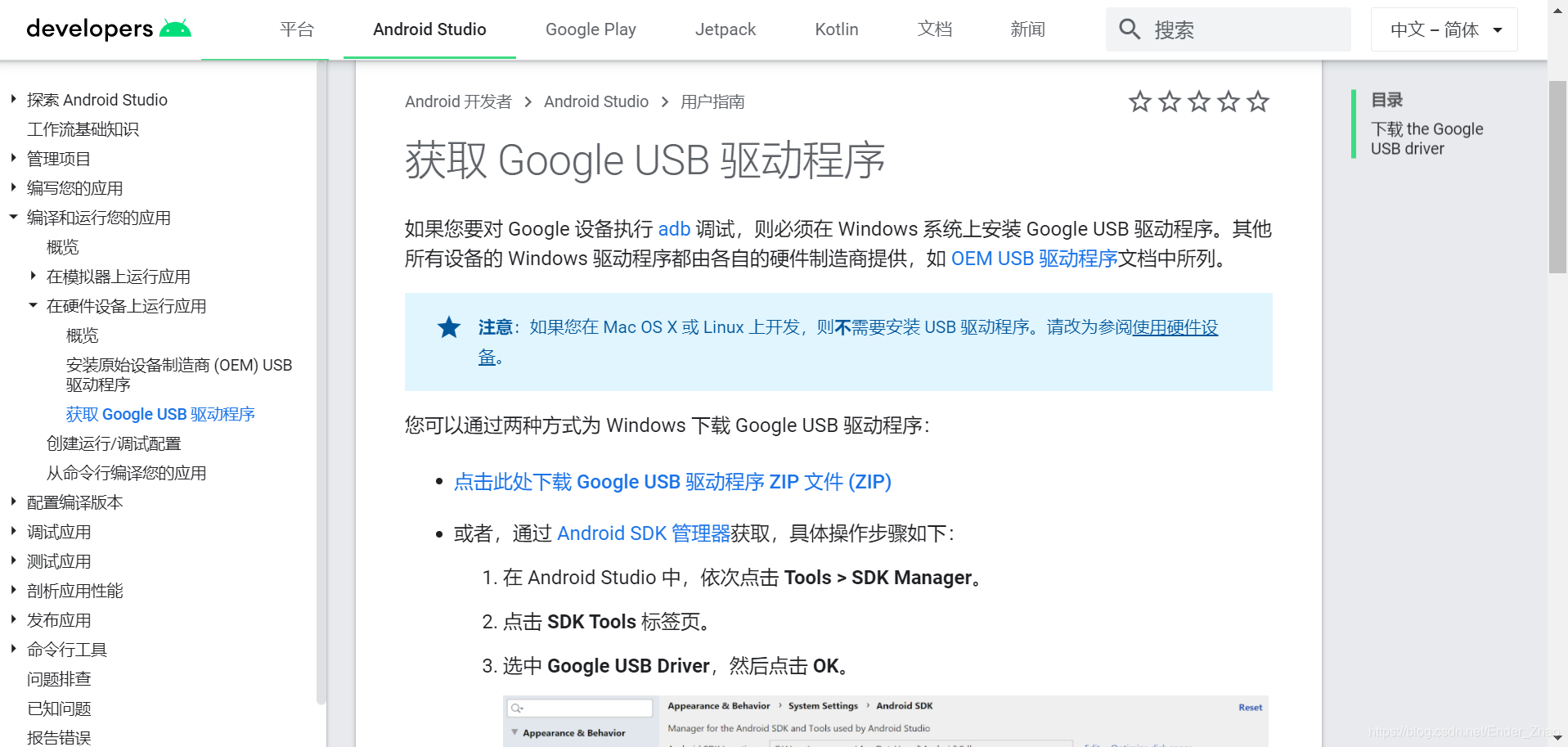Rate the page four stars
Screen dimensions: 1568x747
point(1229,101)
